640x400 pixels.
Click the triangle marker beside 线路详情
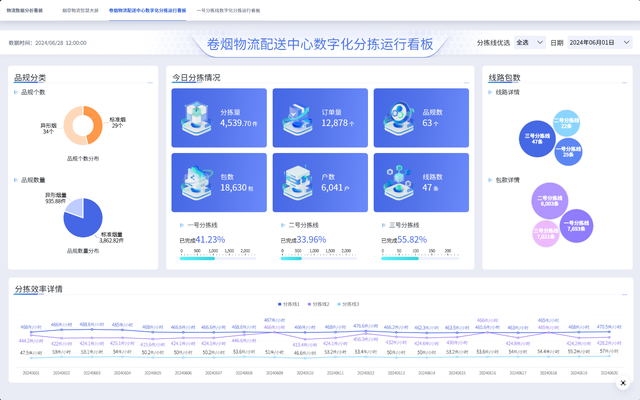[x=490, y=92]
